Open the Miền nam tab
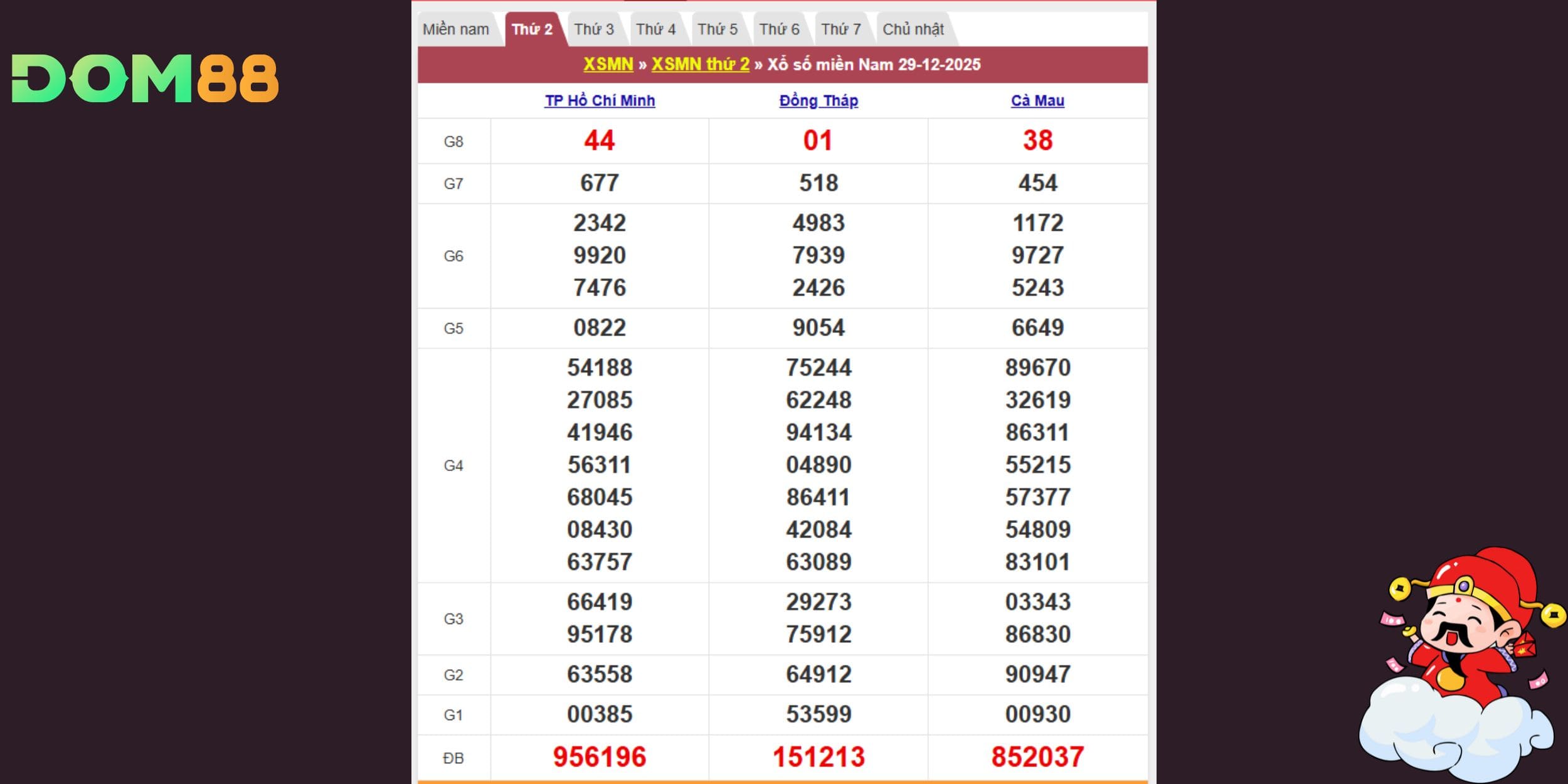Viewport: 1568px width, 784px height. tap(456, 29)
